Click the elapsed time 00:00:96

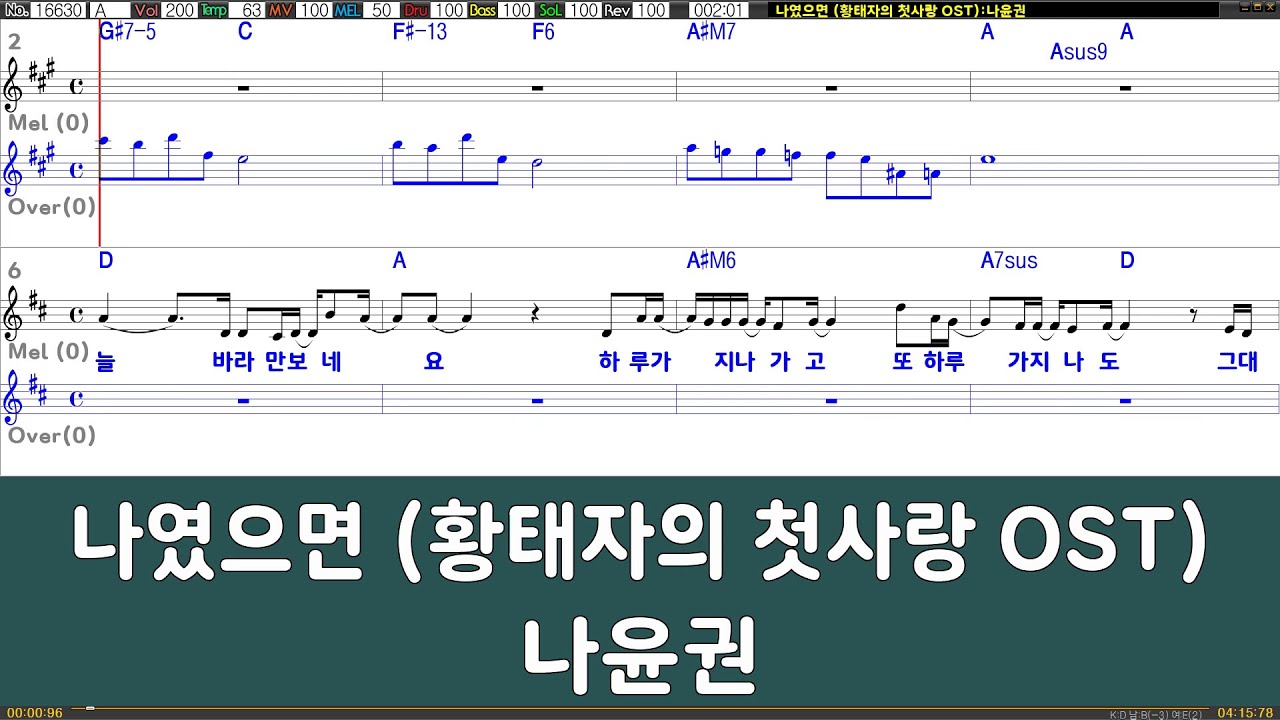(34, 713)
